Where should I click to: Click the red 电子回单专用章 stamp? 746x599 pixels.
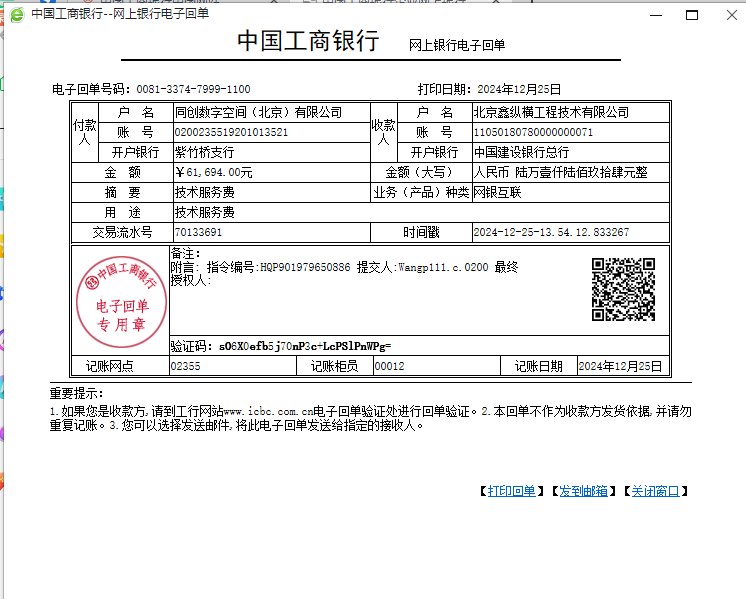tap(121, 301)
